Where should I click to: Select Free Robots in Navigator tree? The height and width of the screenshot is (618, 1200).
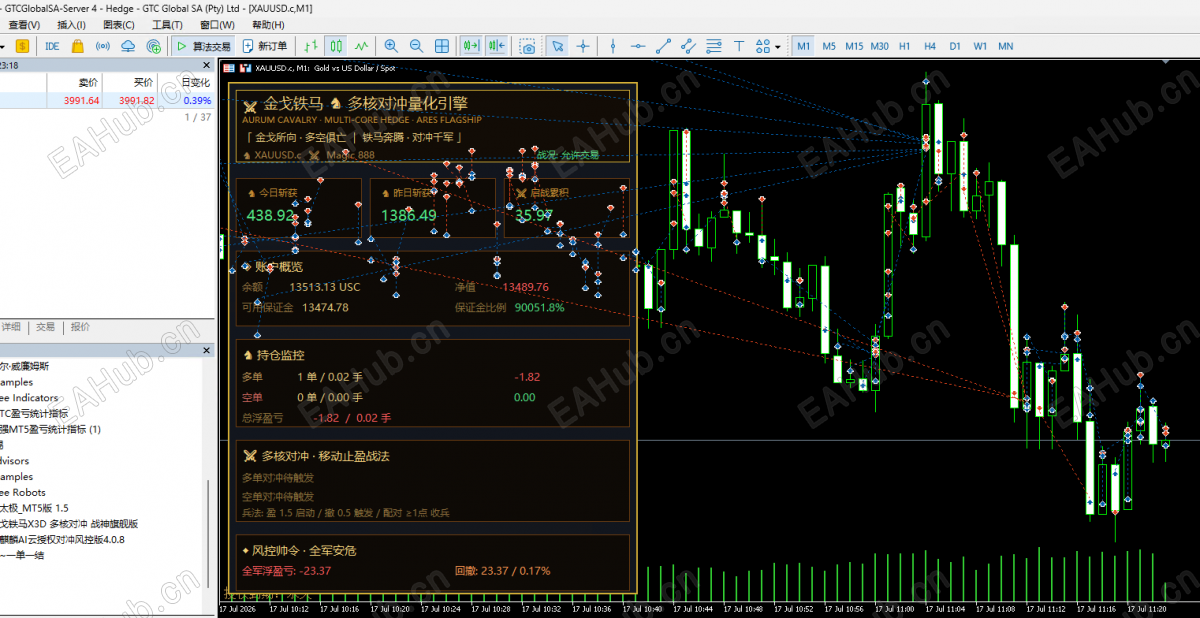pyautogui.click(x=22, y=492)
